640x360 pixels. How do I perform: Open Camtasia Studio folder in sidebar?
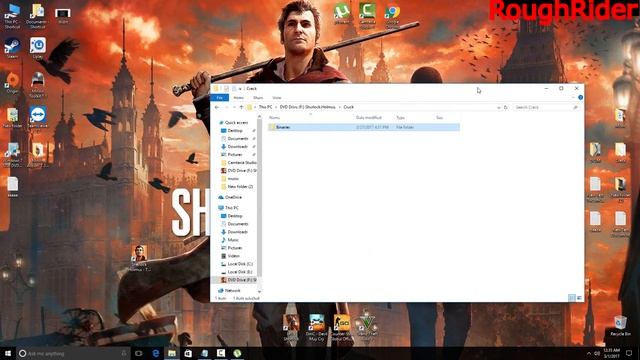pos(239,162)
